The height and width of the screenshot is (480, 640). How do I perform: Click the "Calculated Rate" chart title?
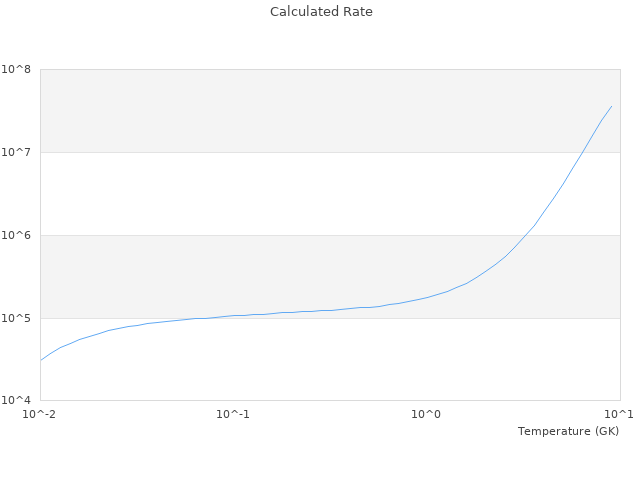[x=320, y=12]
